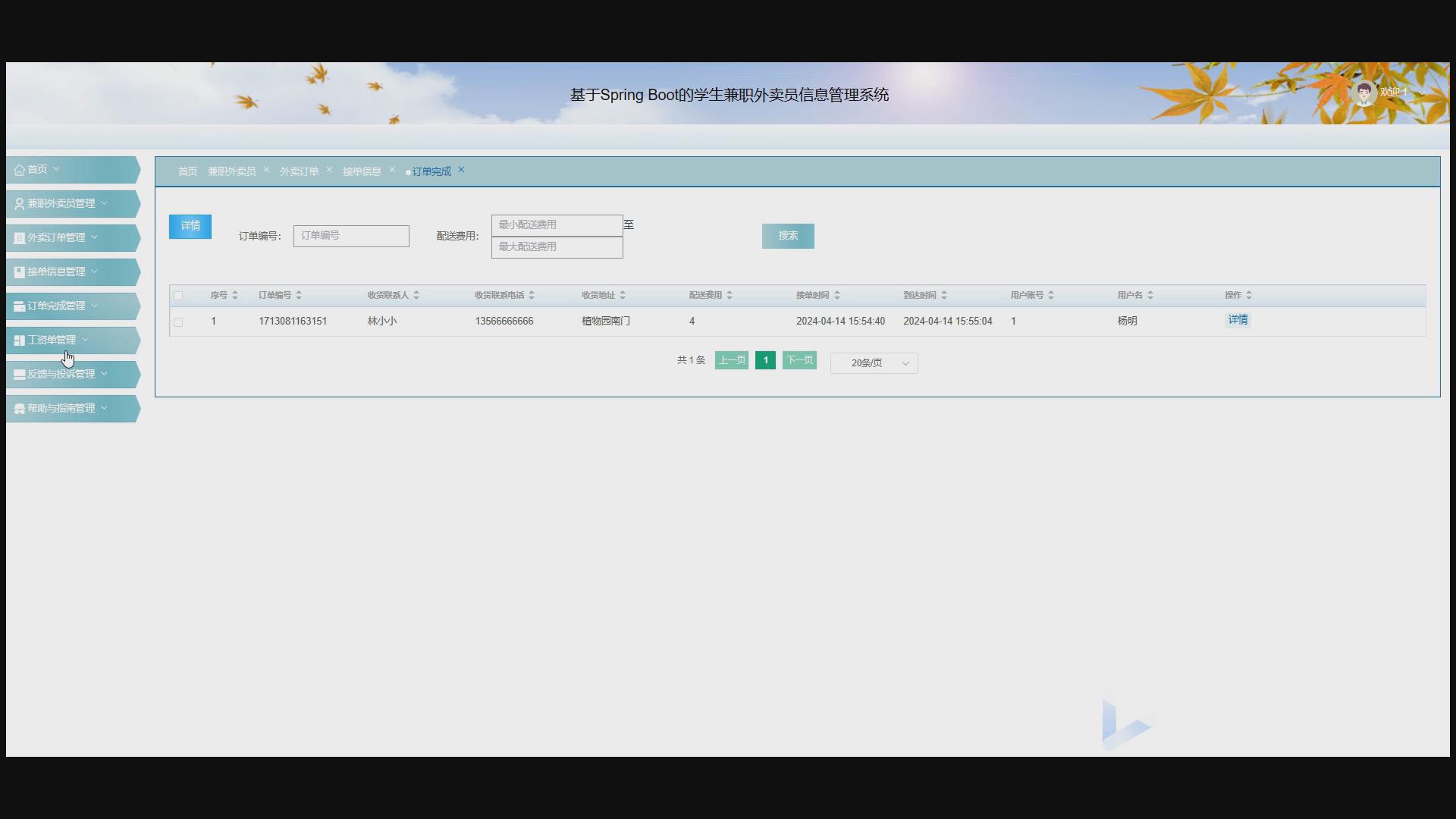Click the 工资单管理 blocks icon

tap(18, 340)
